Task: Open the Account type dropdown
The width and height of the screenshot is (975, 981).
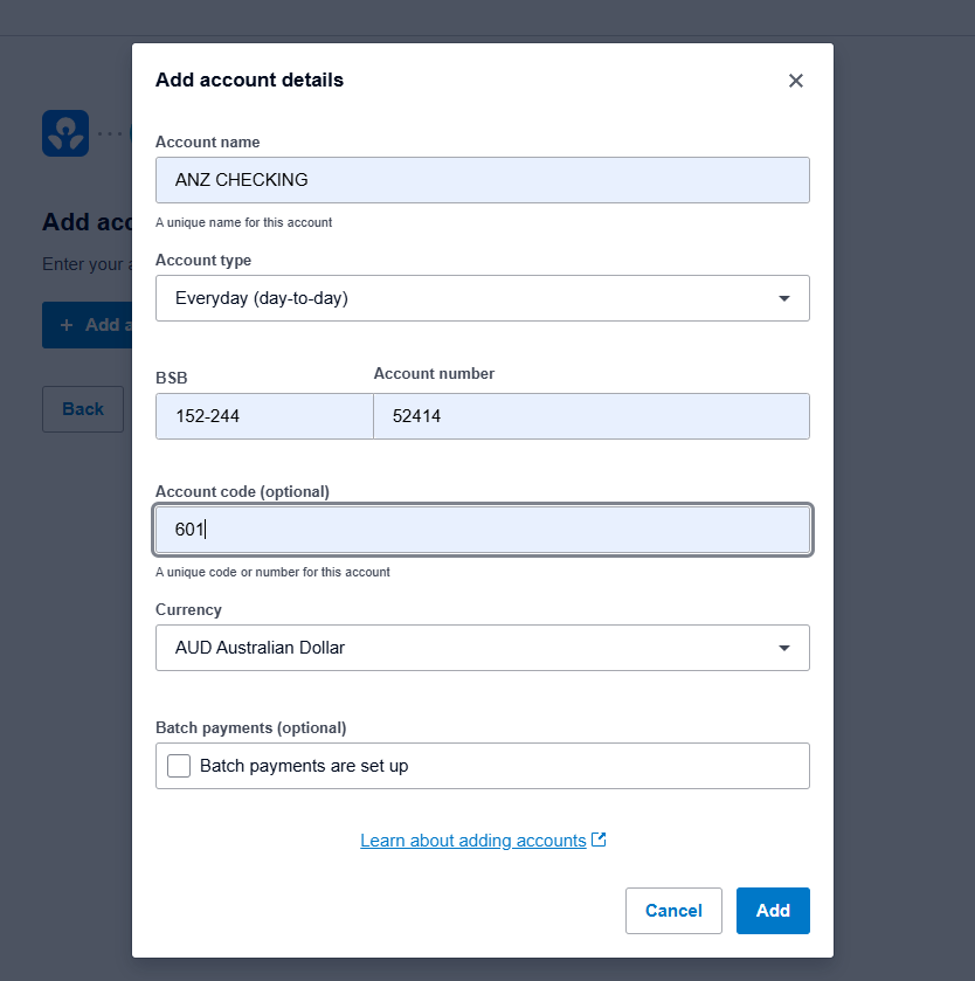Action: (482, 298)
